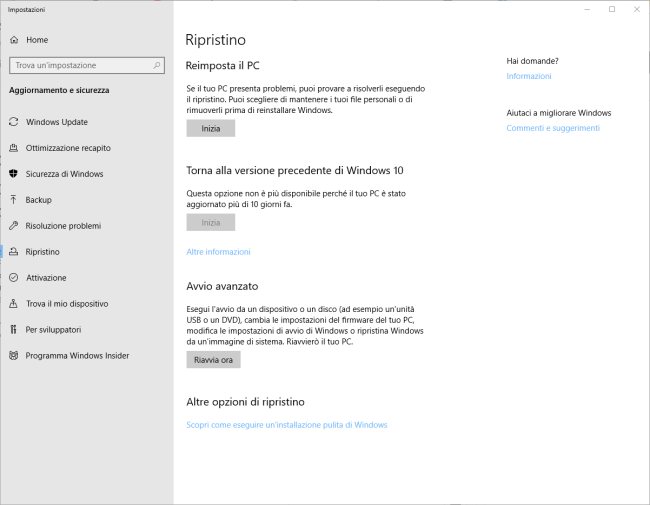Click the Avvio avanzato heading

click(222, 286)
